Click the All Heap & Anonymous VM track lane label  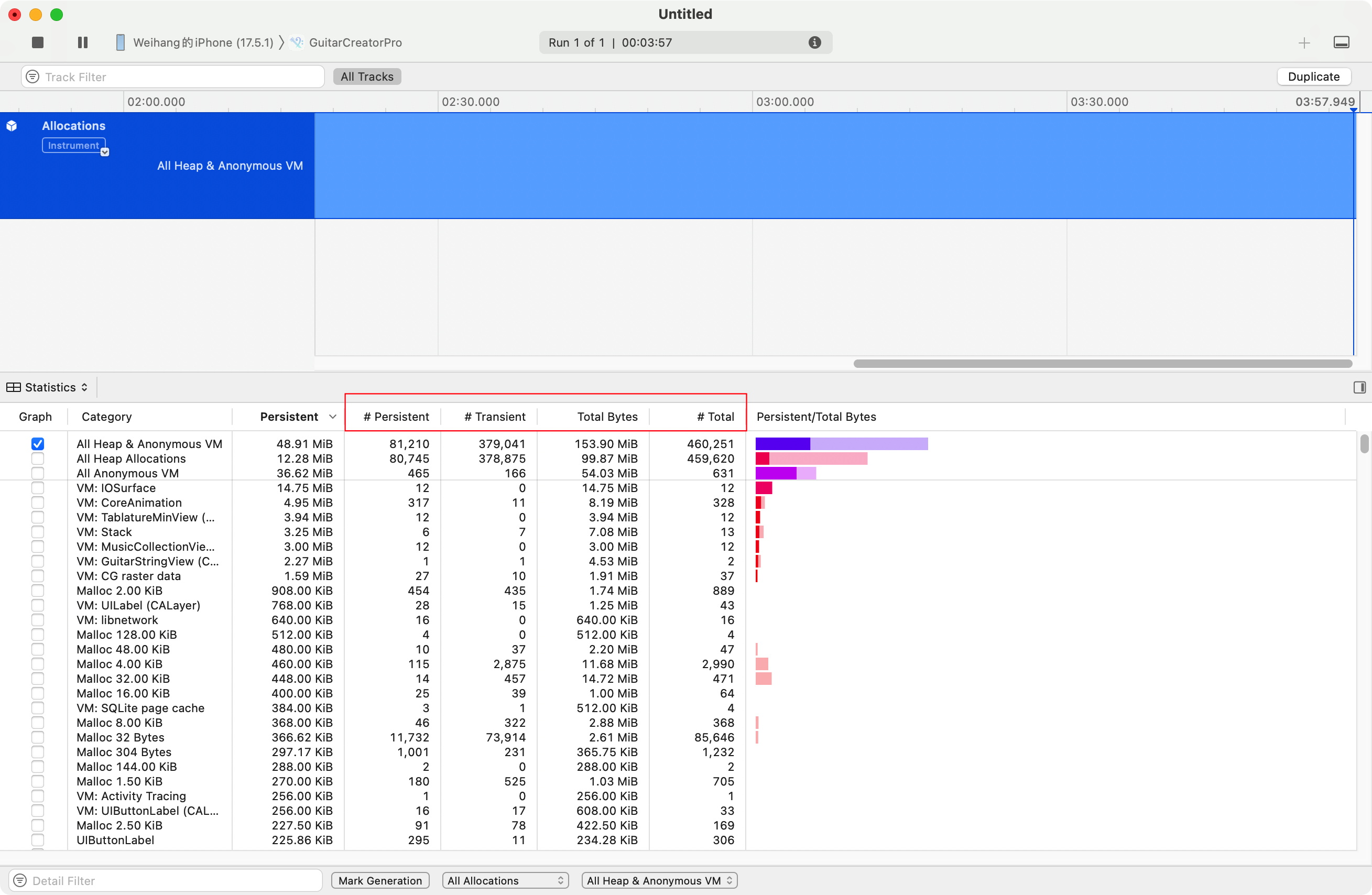point(230,166)
